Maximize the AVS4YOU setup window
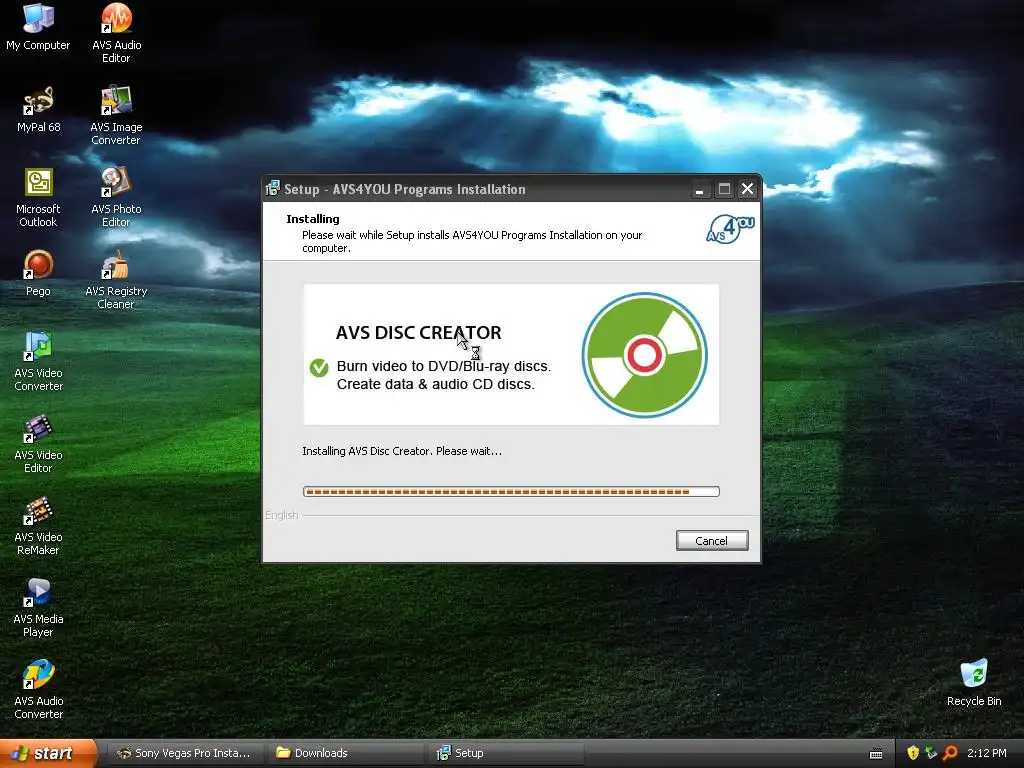This screenshot has height=768, width=1024. click(x=724, y=189)
